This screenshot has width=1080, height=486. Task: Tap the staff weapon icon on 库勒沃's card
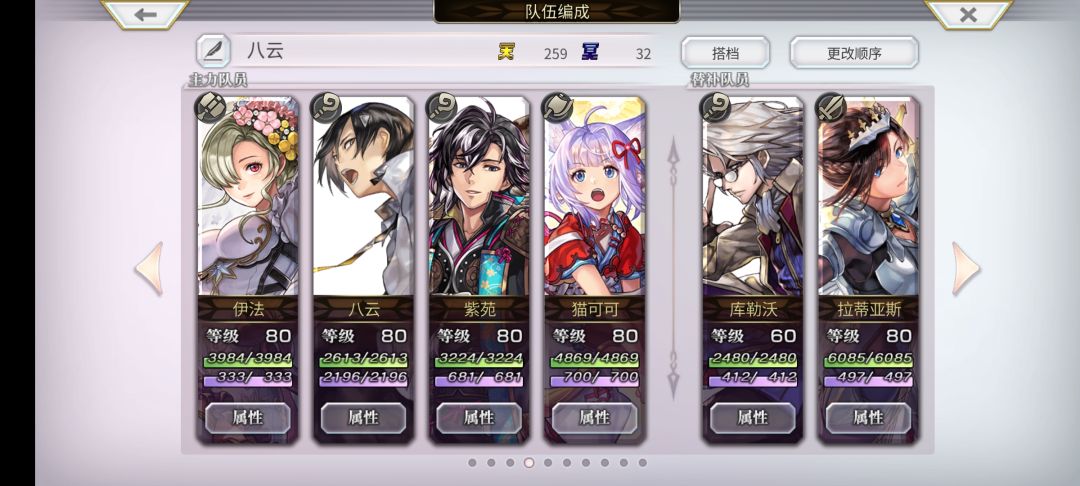click(x=715, y=107)
